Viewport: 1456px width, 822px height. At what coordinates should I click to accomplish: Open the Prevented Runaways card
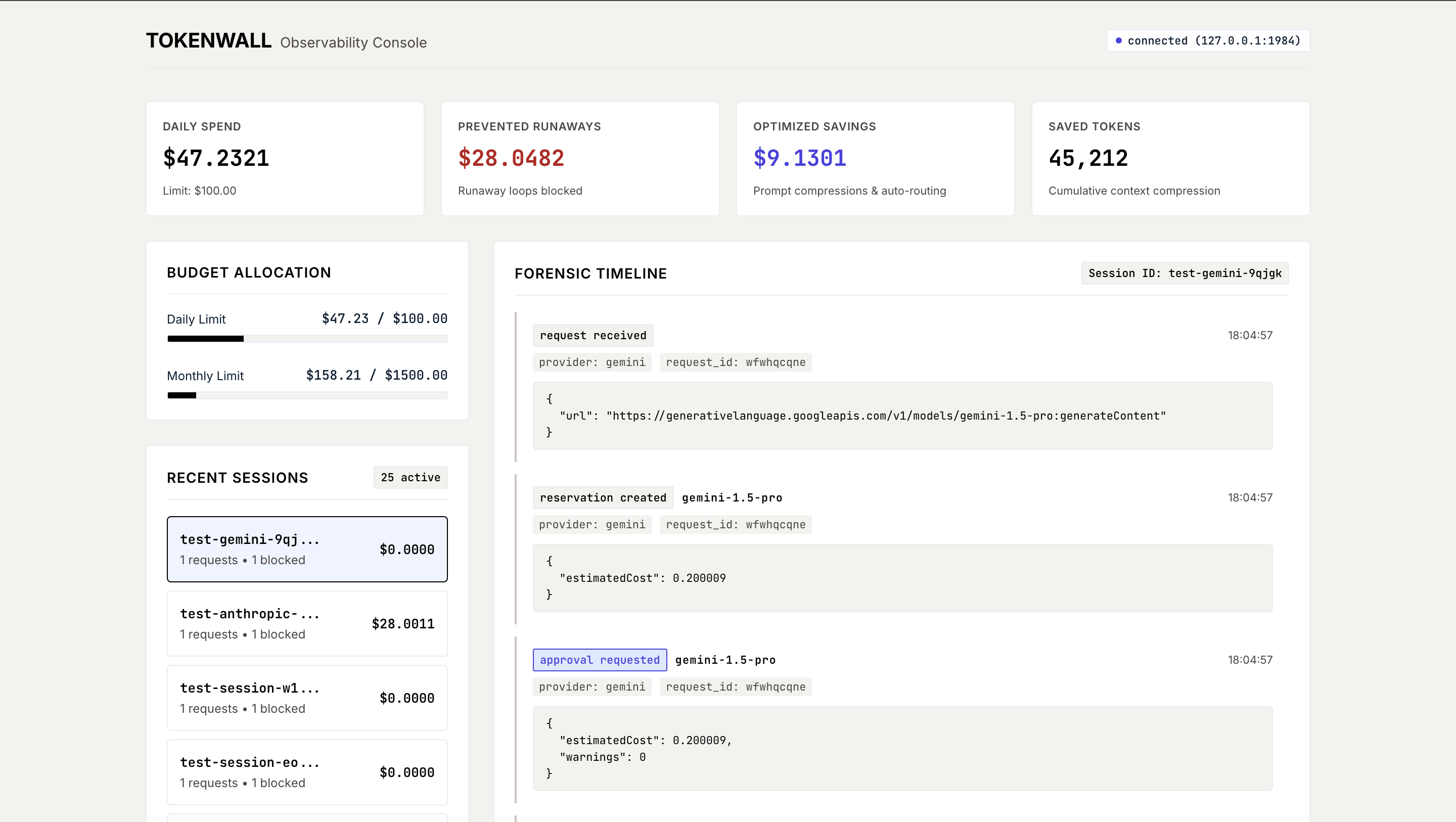click(x=580, y=159)
